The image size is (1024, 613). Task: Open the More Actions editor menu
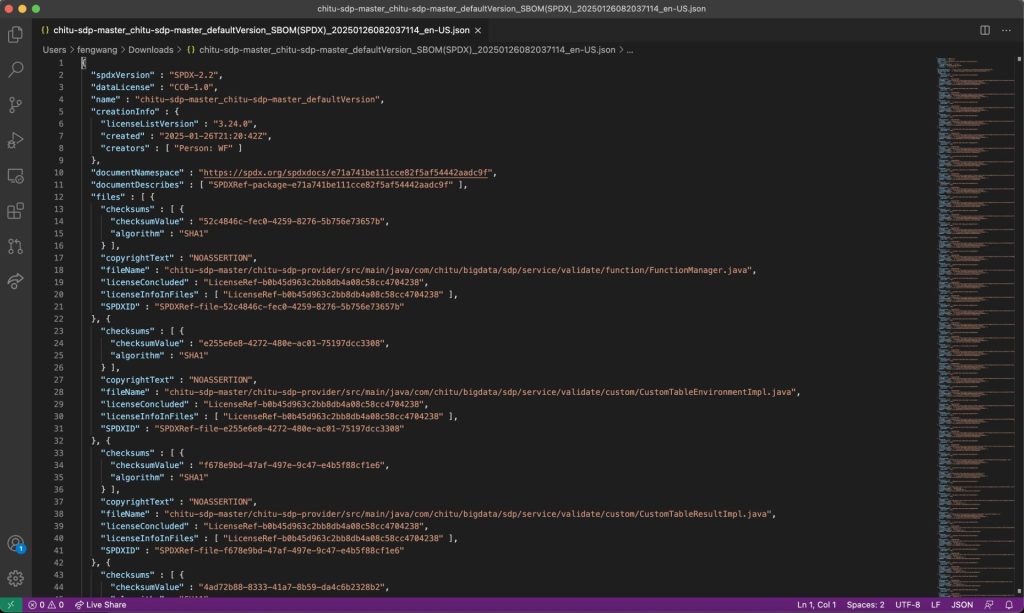[1006, 31]
